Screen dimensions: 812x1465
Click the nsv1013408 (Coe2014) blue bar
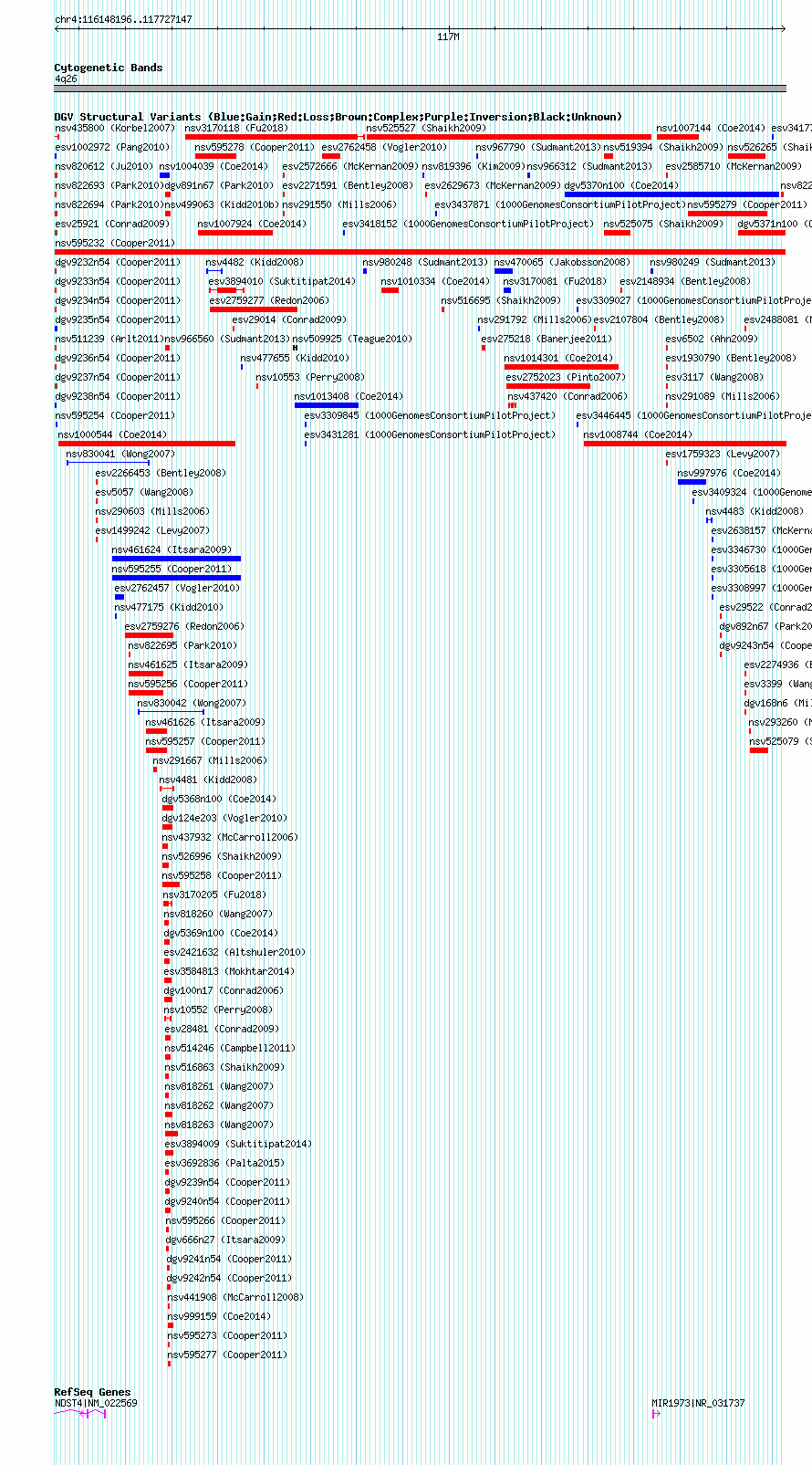click(x=326, y=405)
